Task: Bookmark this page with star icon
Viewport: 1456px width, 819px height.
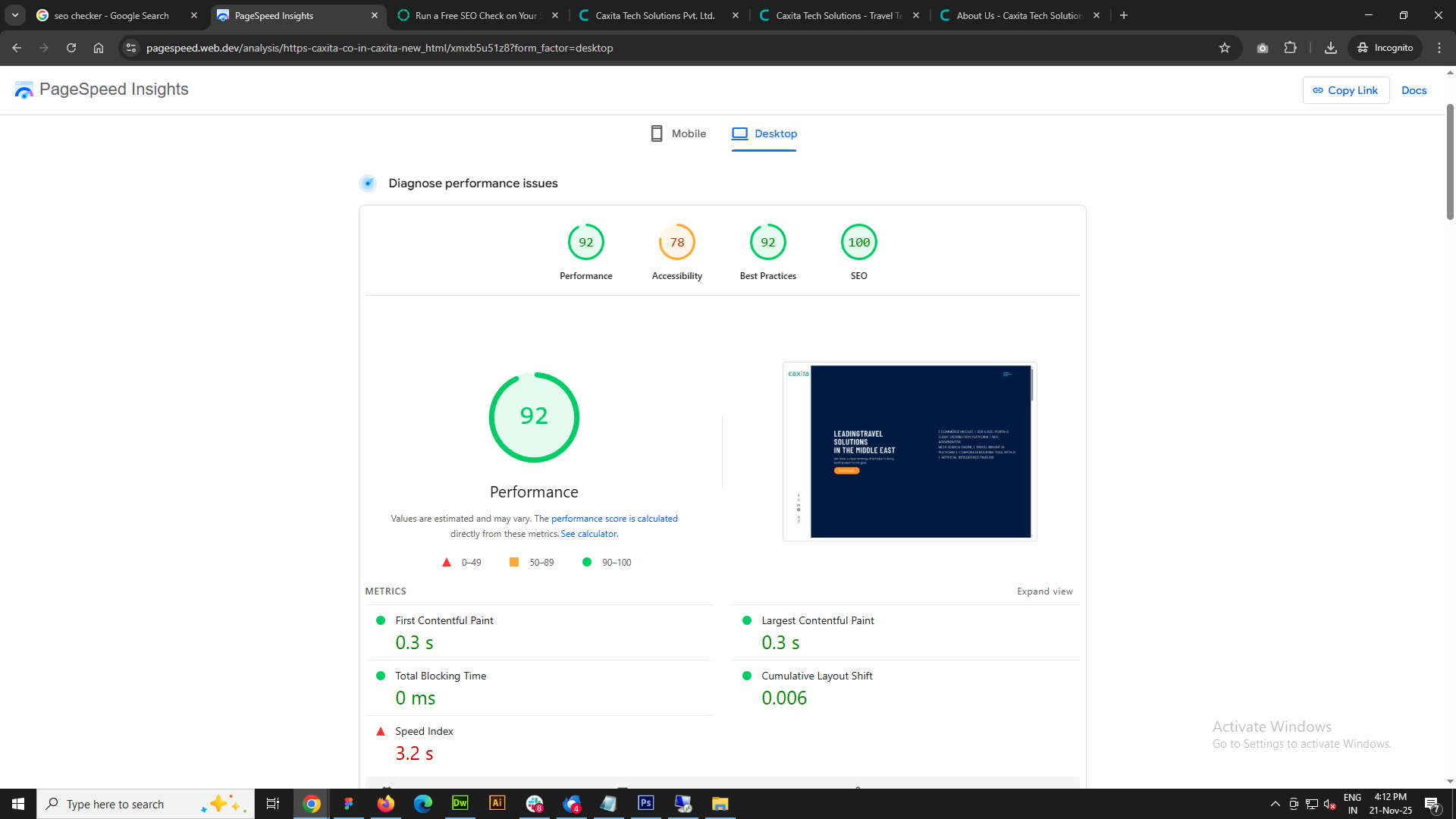Action: pos(1224,48)
